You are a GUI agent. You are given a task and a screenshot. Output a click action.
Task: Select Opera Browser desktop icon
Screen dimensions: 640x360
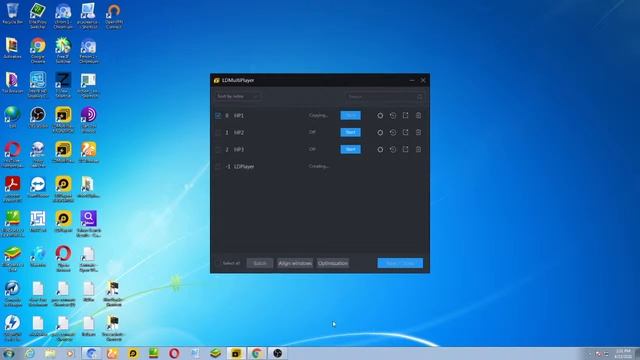click(x=63, y=259)
